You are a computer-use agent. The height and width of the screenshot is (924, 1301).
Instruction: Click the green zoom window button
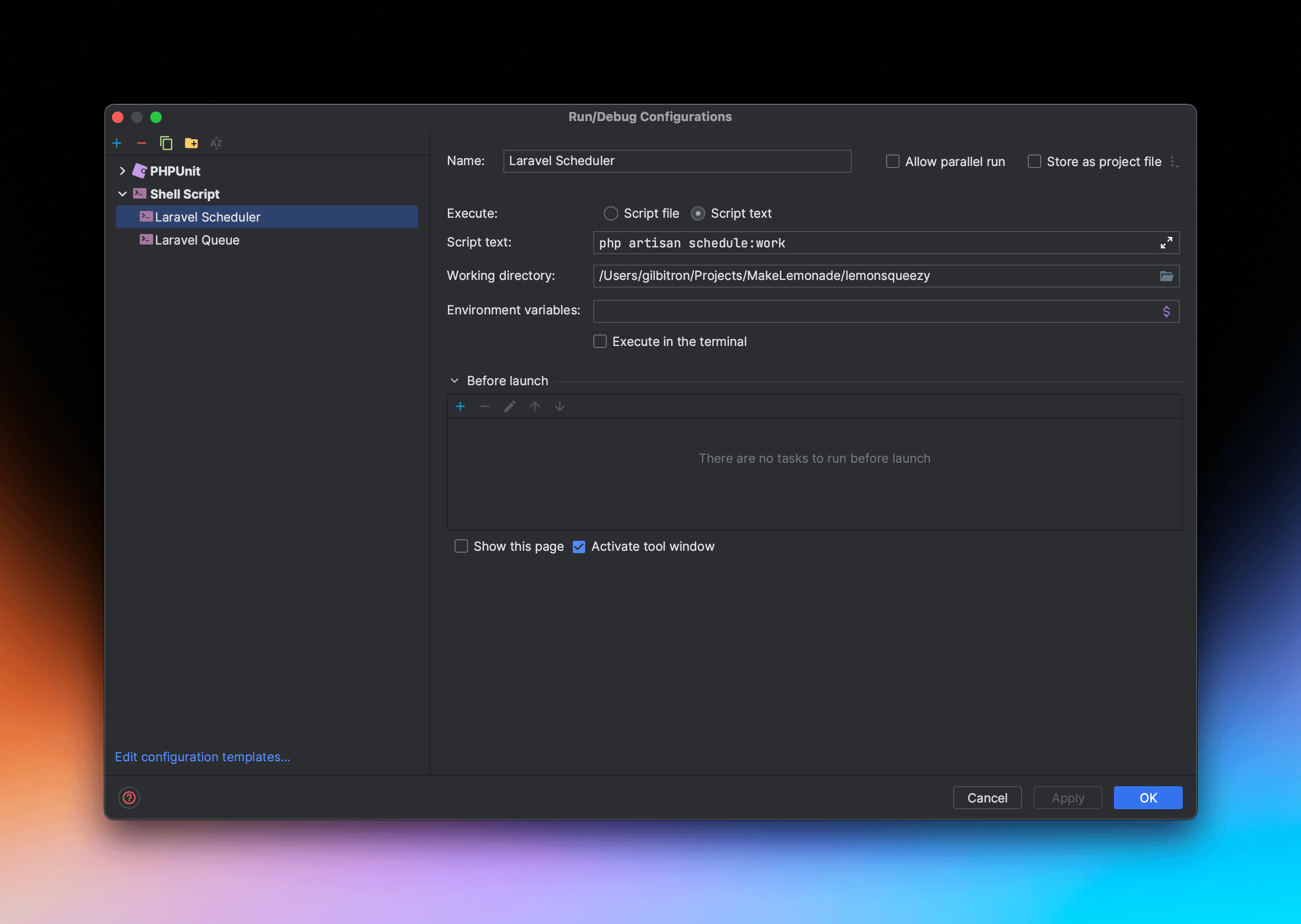pyautogui.click(x=156, y=117)
